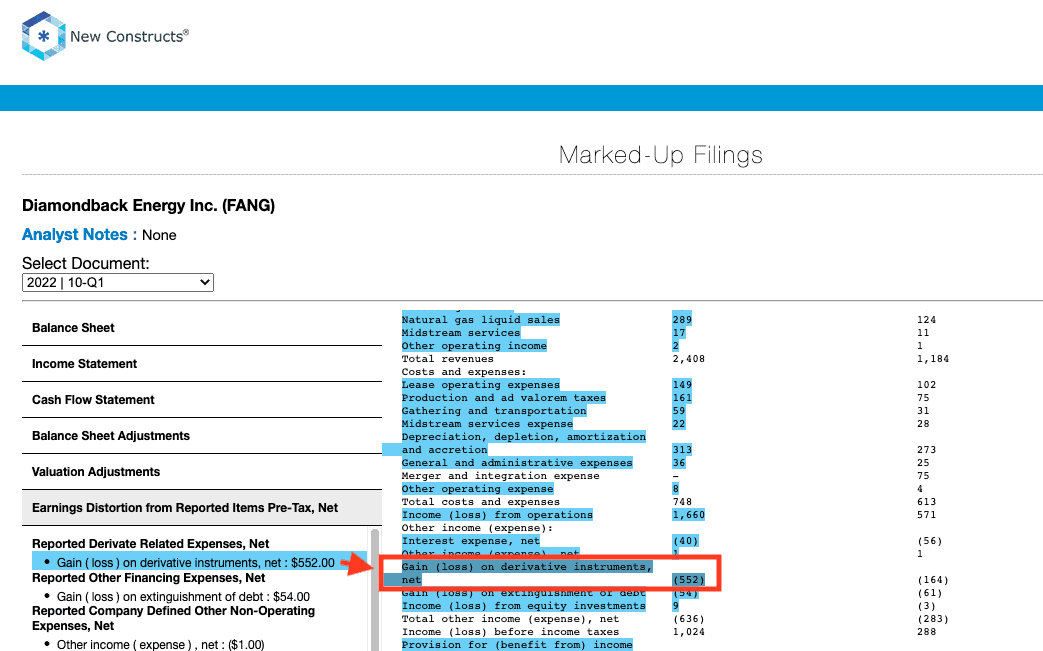Click the Marked-Up Filings heading

click(x=661, y=155)
